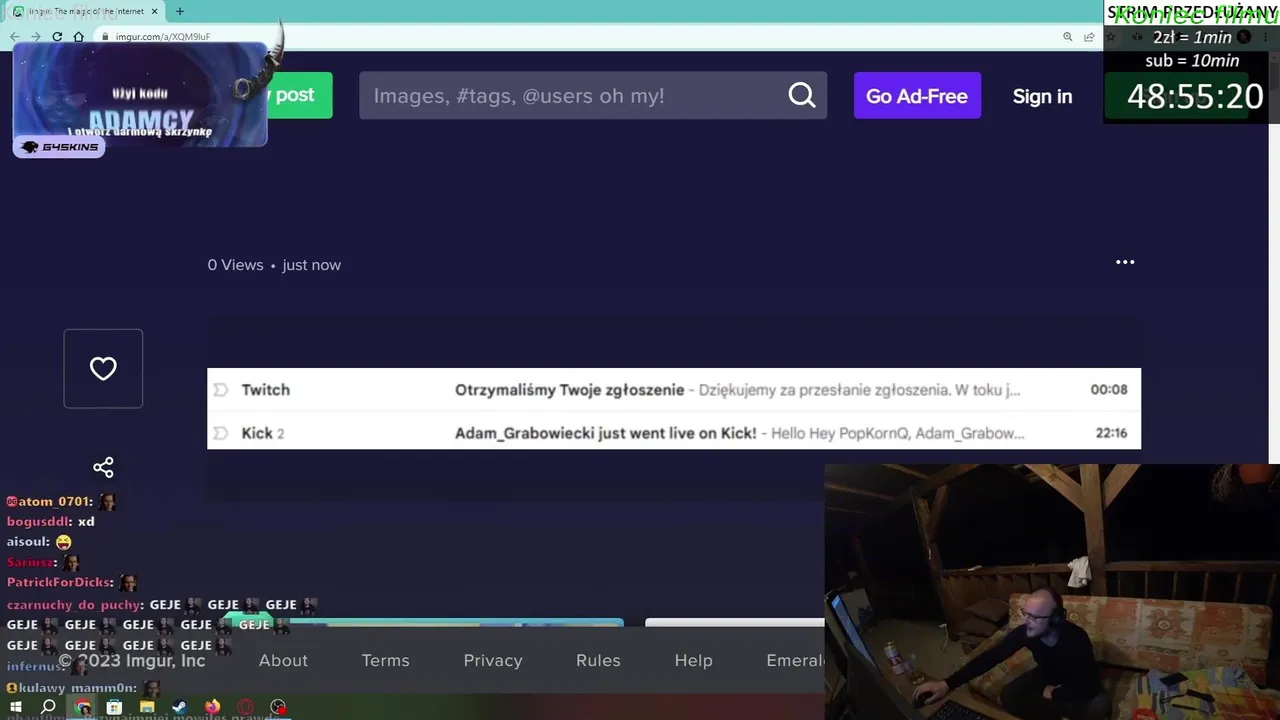The width and height of the screenshot is (1280, 720).
Task: Open the Rules footer link
Action: [598, 660]
